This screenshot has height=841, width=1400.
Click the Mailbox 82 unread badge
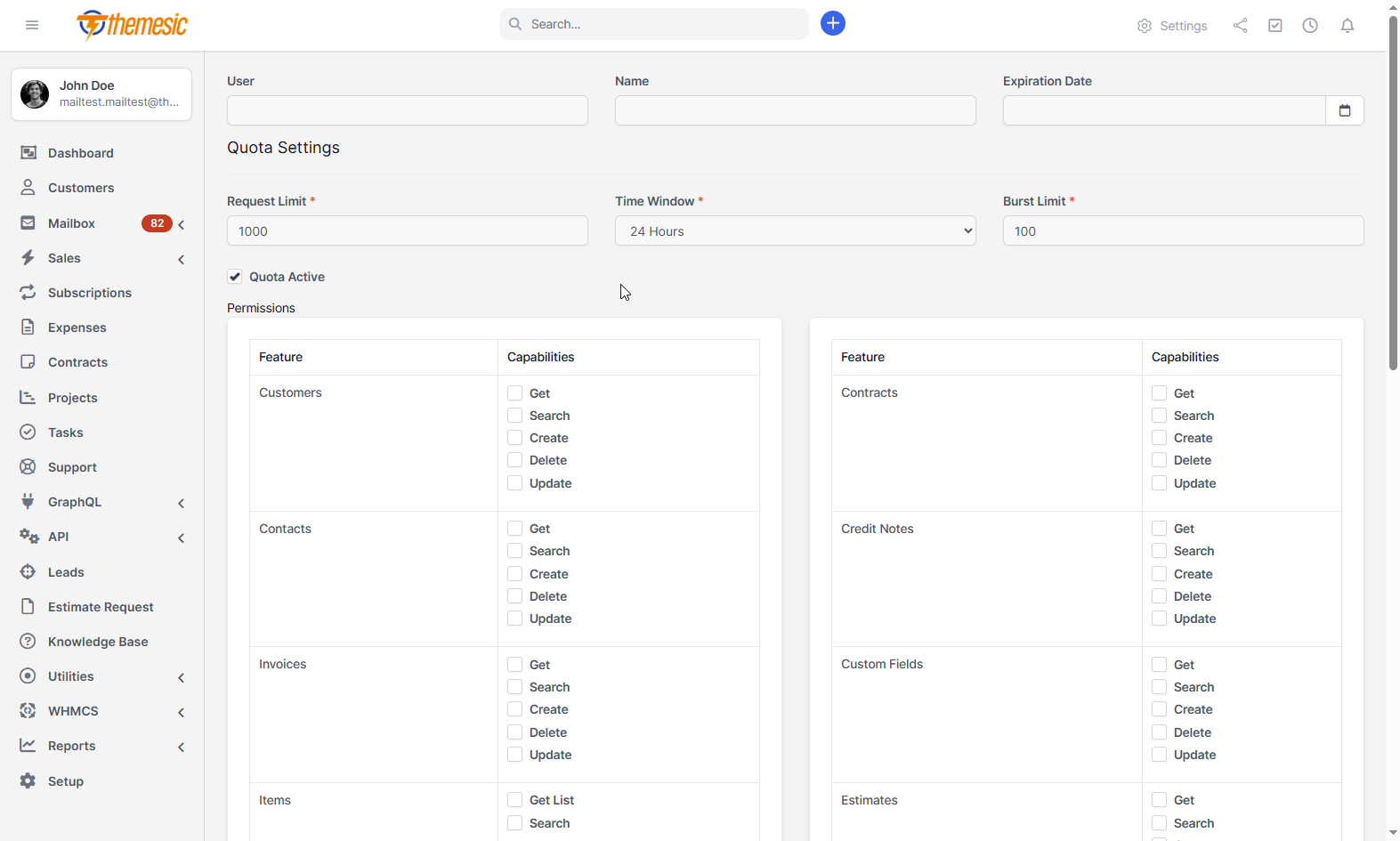tap(157, 223)
